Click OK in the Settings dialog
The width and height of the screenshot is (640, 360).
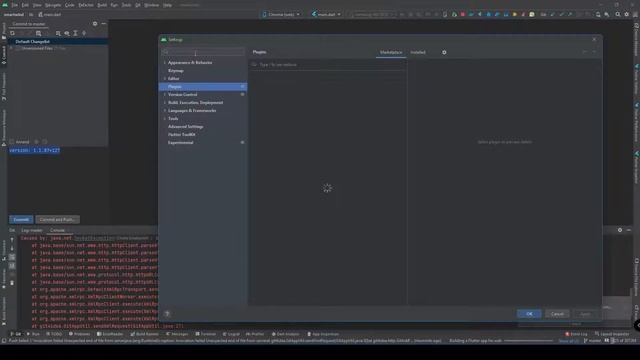tap(529, 314)
